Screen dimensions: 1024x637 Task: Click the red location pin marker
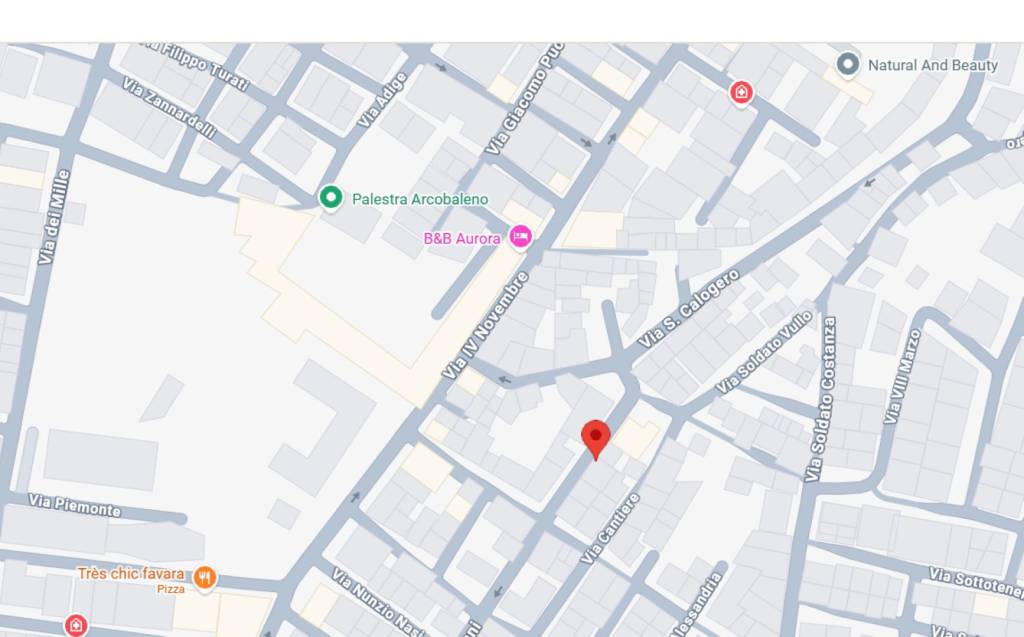pos(596,440)
